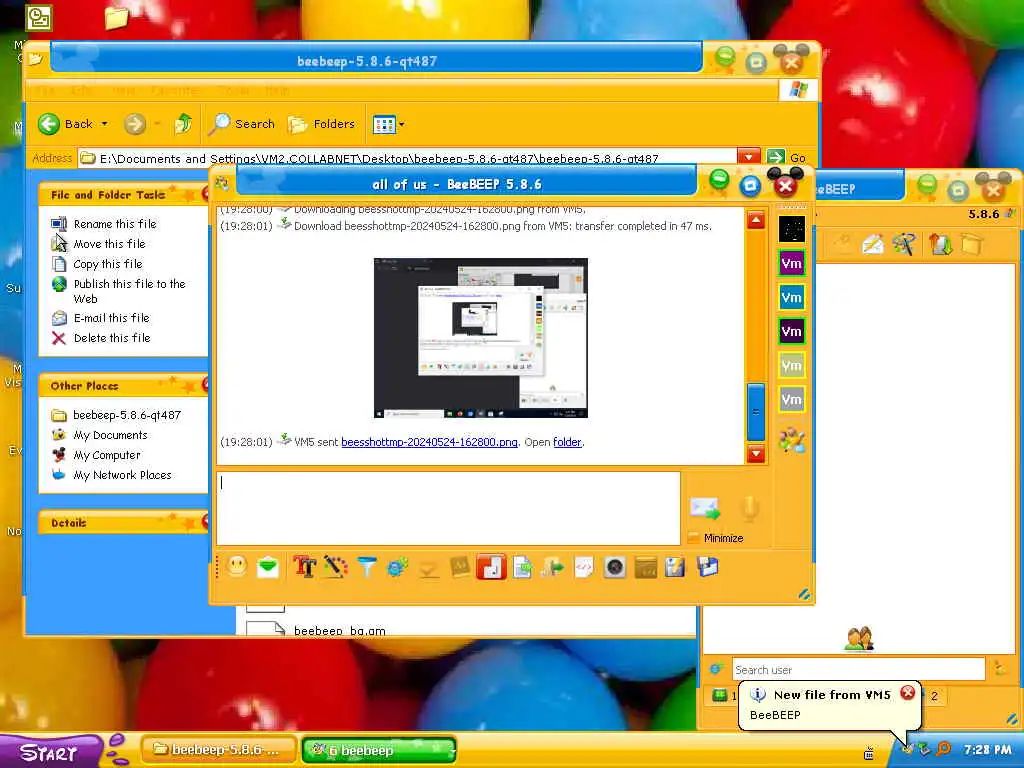Click 'Rename this file' task
This screenshot has width=1024, height=768.
115,224
